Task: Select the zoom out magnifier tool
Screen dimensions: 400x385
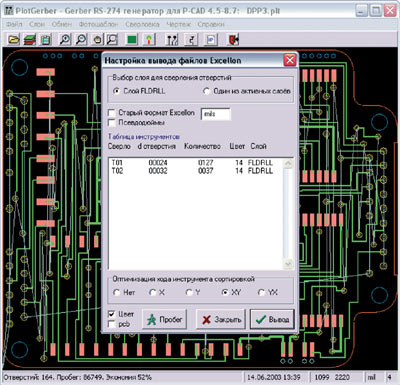Action: [81, 40]
